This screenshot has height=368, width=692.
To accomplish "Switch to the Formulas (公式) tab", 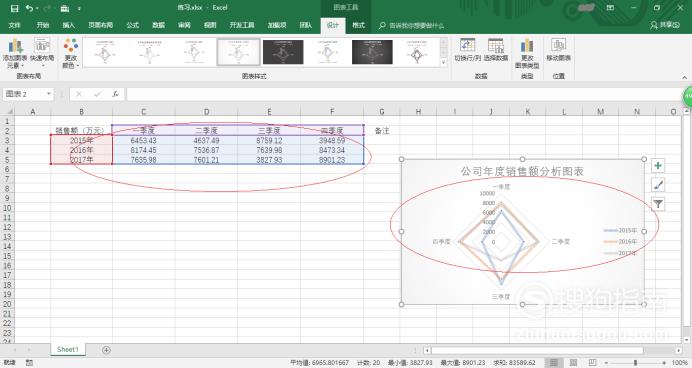I will click(132, 25).
